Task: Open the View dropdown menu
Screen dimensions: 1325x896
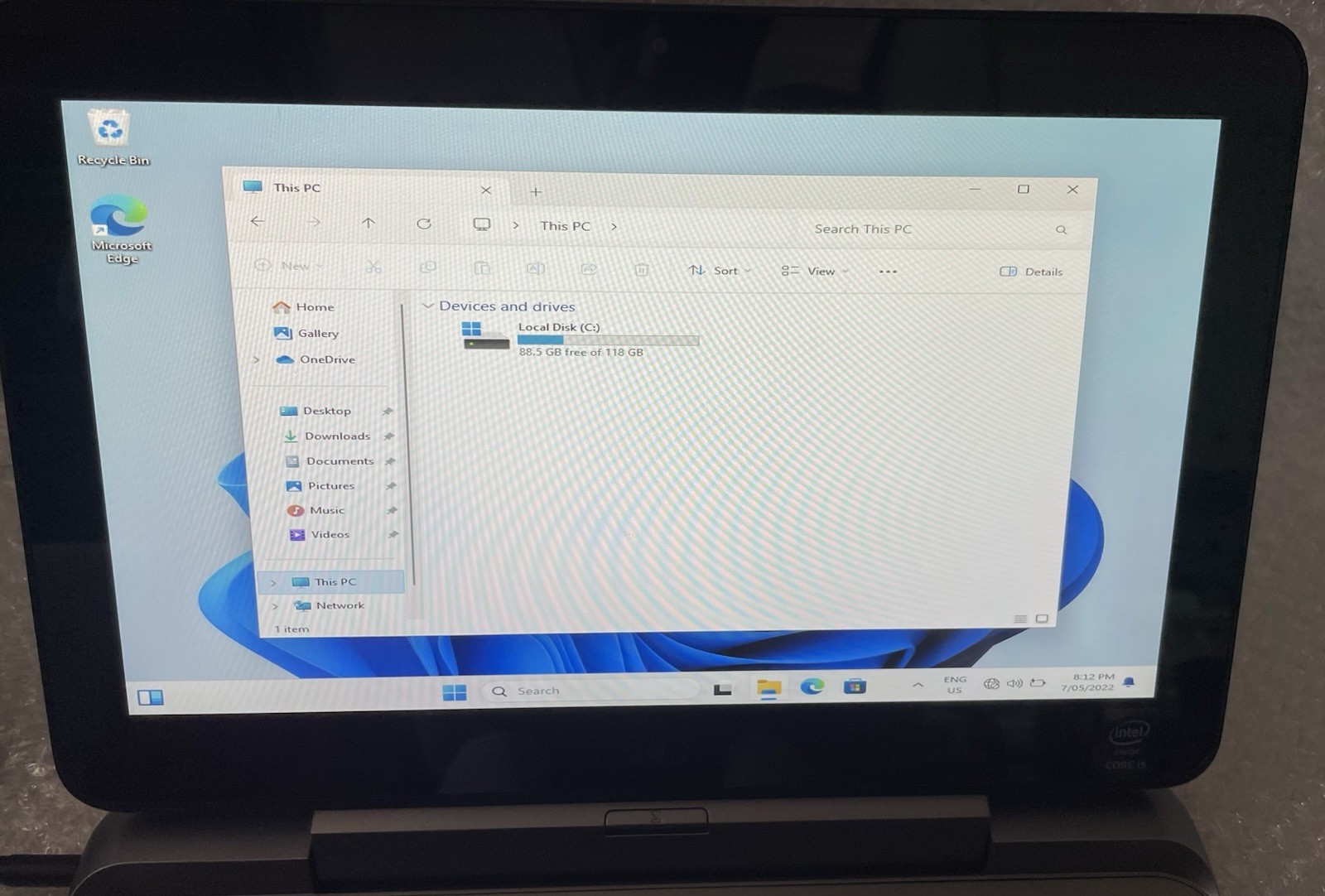Action: coord(814,271)
